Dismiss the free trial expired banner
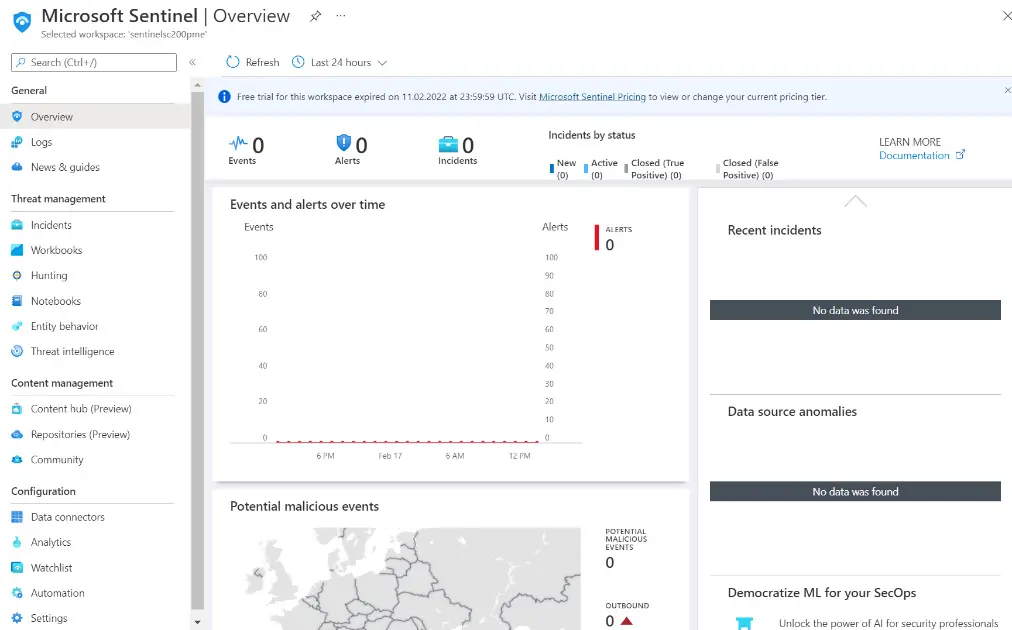Viewport: 1012px width, 630px height. pyautogui.click(x=1007, y=90)
